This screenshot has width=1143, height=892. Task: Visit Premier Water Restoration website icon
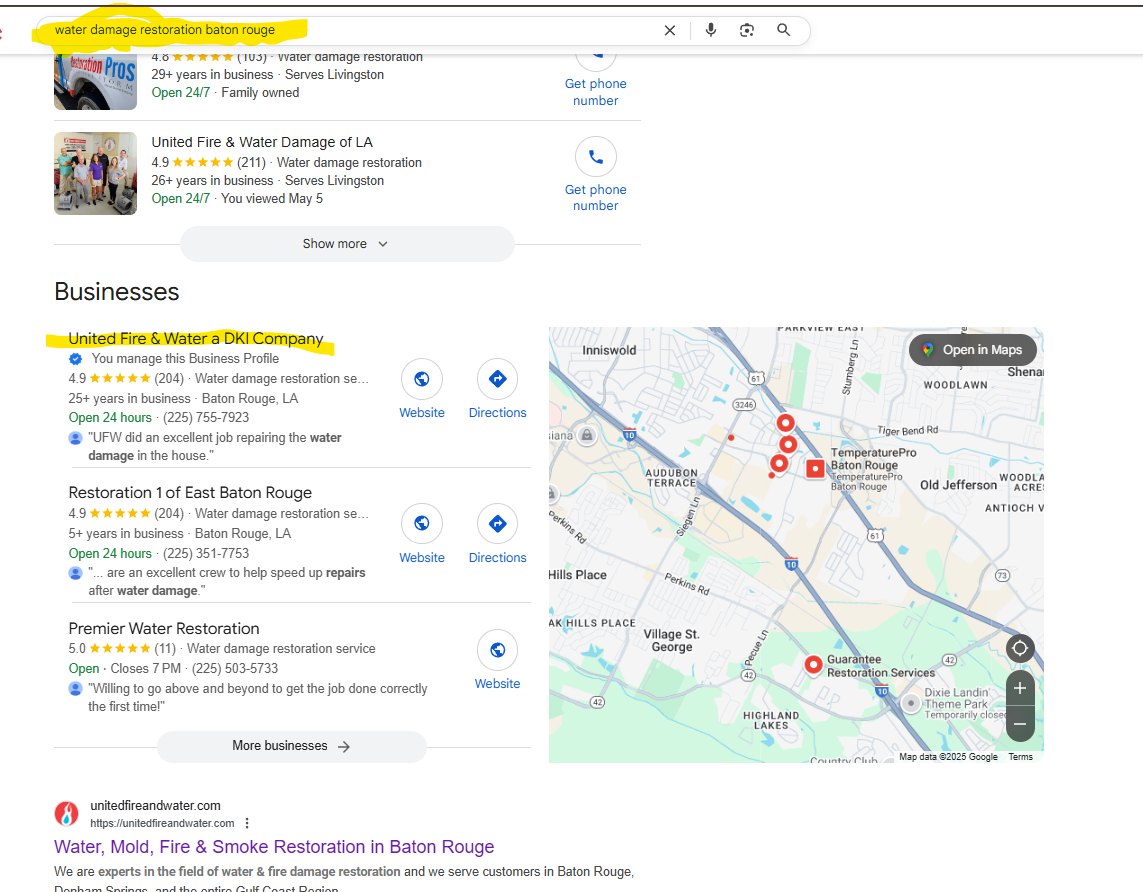[x=497, y=650]
